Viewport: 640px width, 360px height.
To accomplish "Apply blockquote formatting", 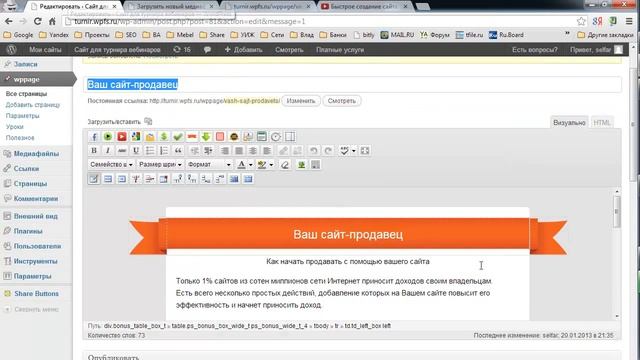I will pos(178,151).
